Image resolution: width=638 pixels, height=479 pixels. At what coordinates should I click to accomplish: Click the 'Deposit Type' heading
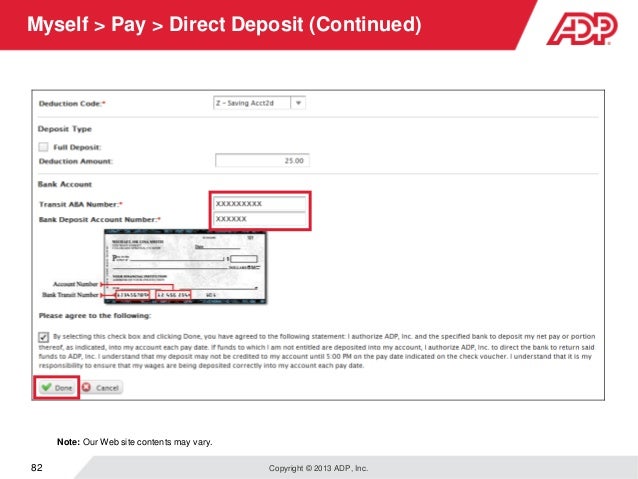point(65,129)
